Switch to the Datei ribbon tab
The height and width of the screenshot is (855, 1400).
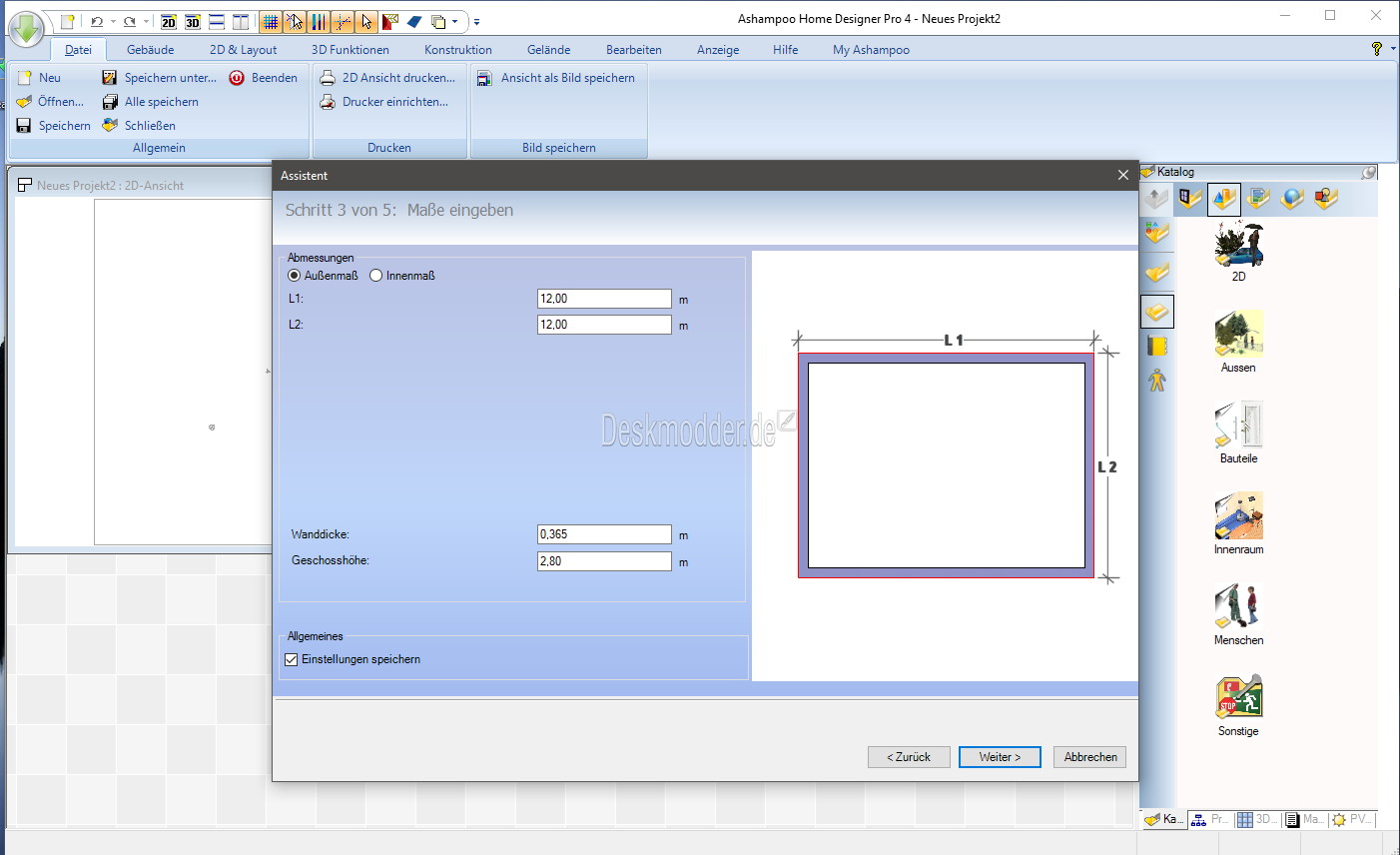click(78, 50)
